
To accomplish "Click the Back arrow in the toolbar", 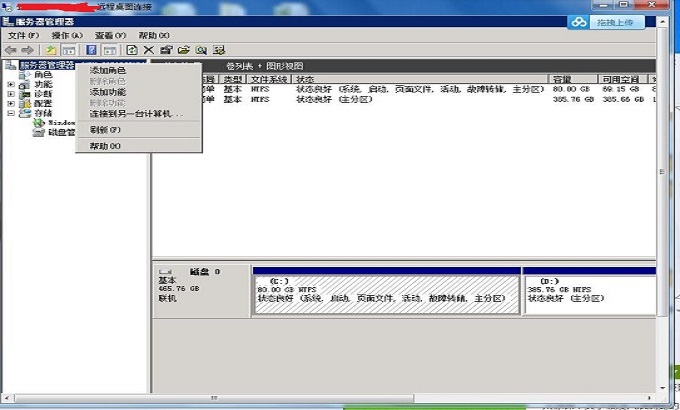I will [11, 49].
